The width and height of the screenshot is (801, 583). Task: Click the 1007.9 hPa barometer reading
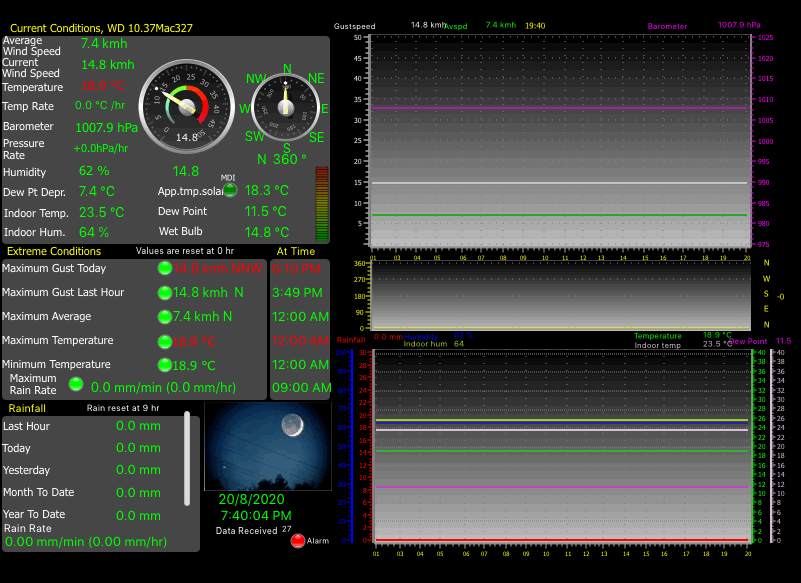106,127
